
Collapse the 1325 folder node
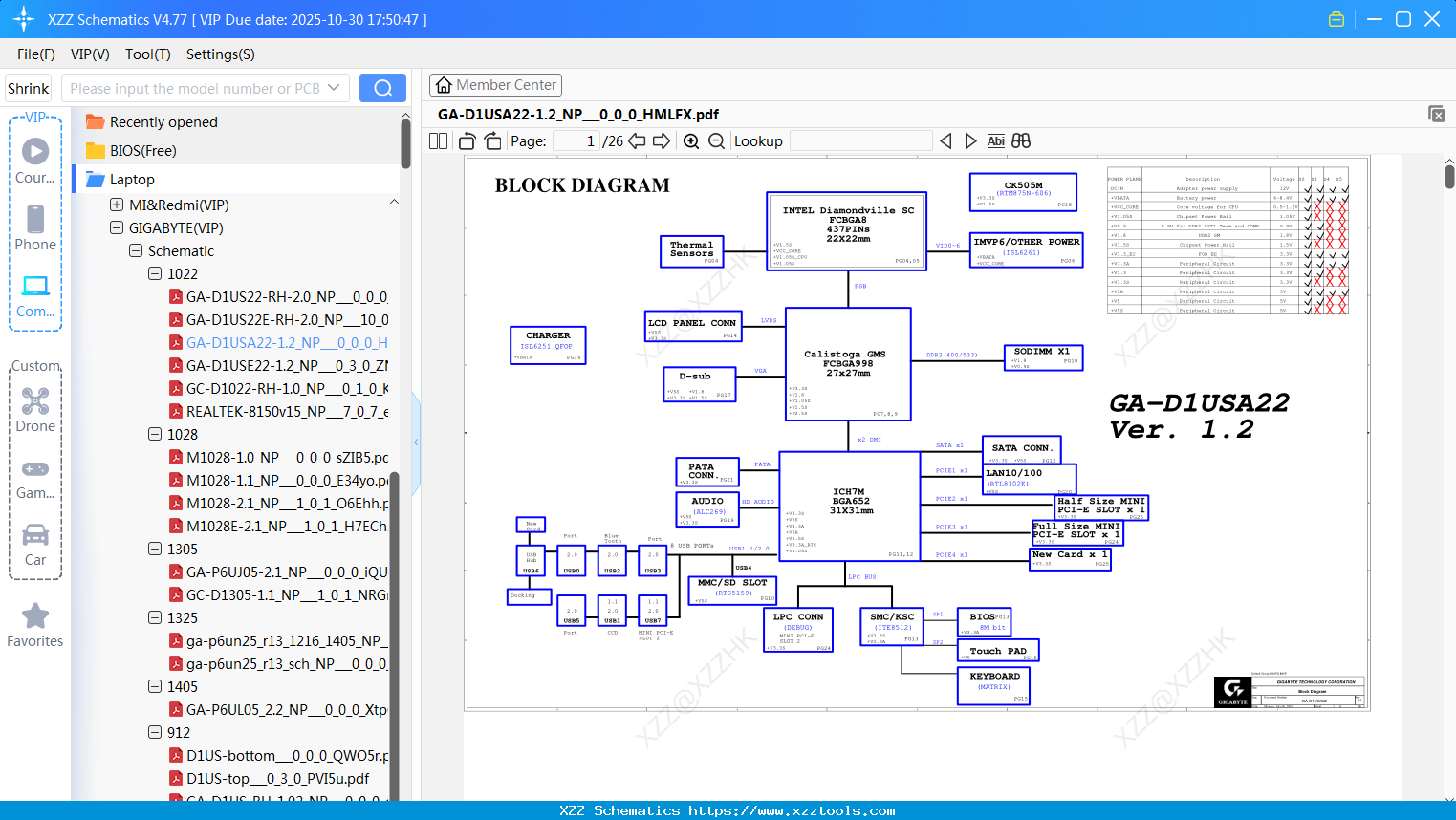coord(155,617)
